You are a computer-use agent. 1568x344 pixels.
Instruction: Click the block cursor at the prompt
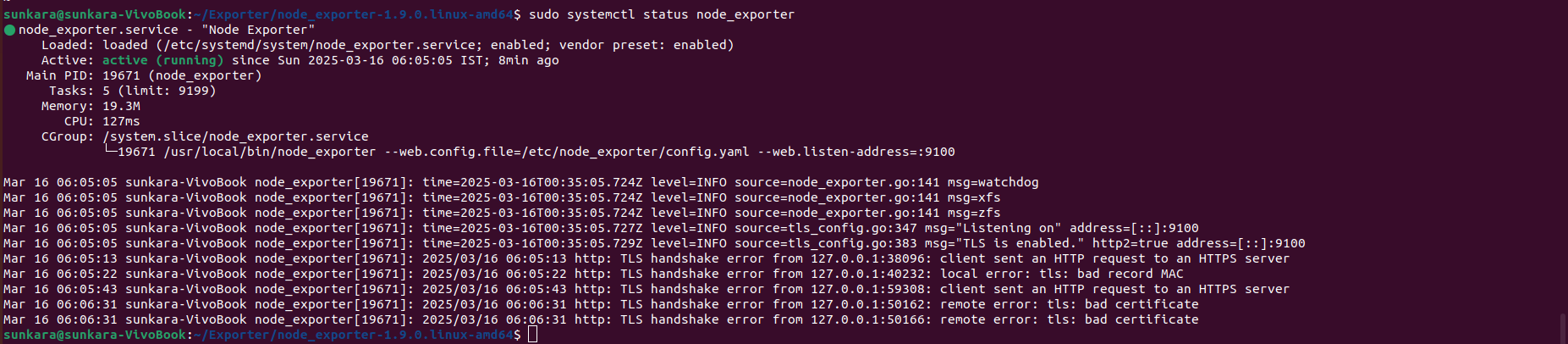click(532, 335)
